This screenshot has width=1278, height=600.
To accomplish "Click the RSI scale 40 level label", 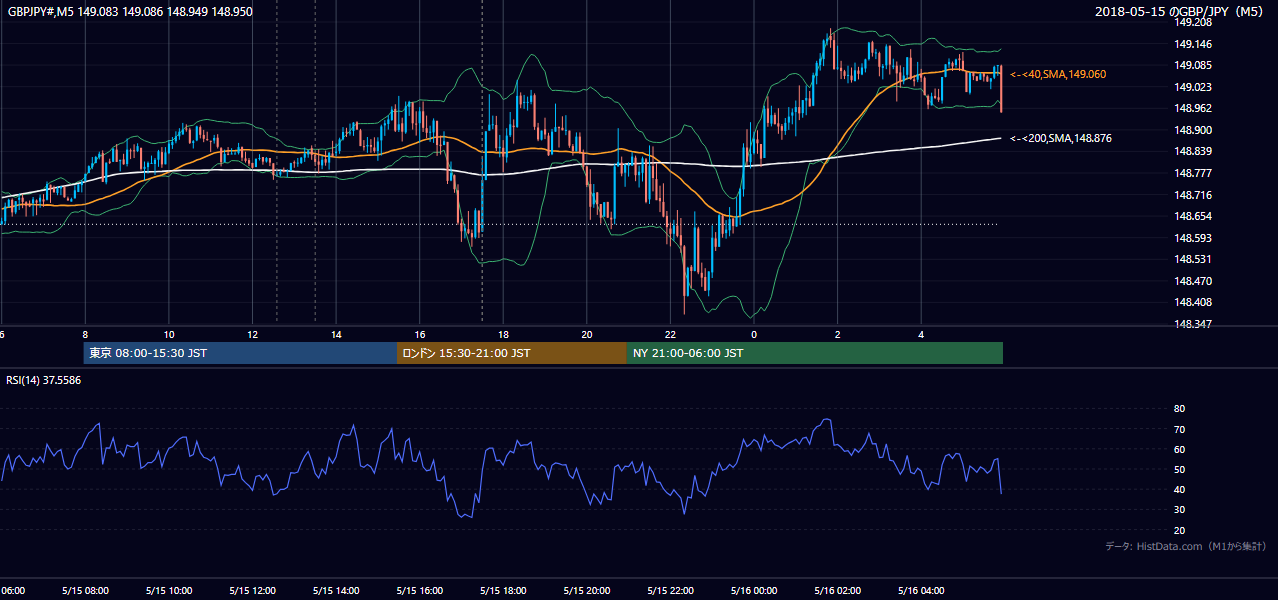I will coord(1179,490).
